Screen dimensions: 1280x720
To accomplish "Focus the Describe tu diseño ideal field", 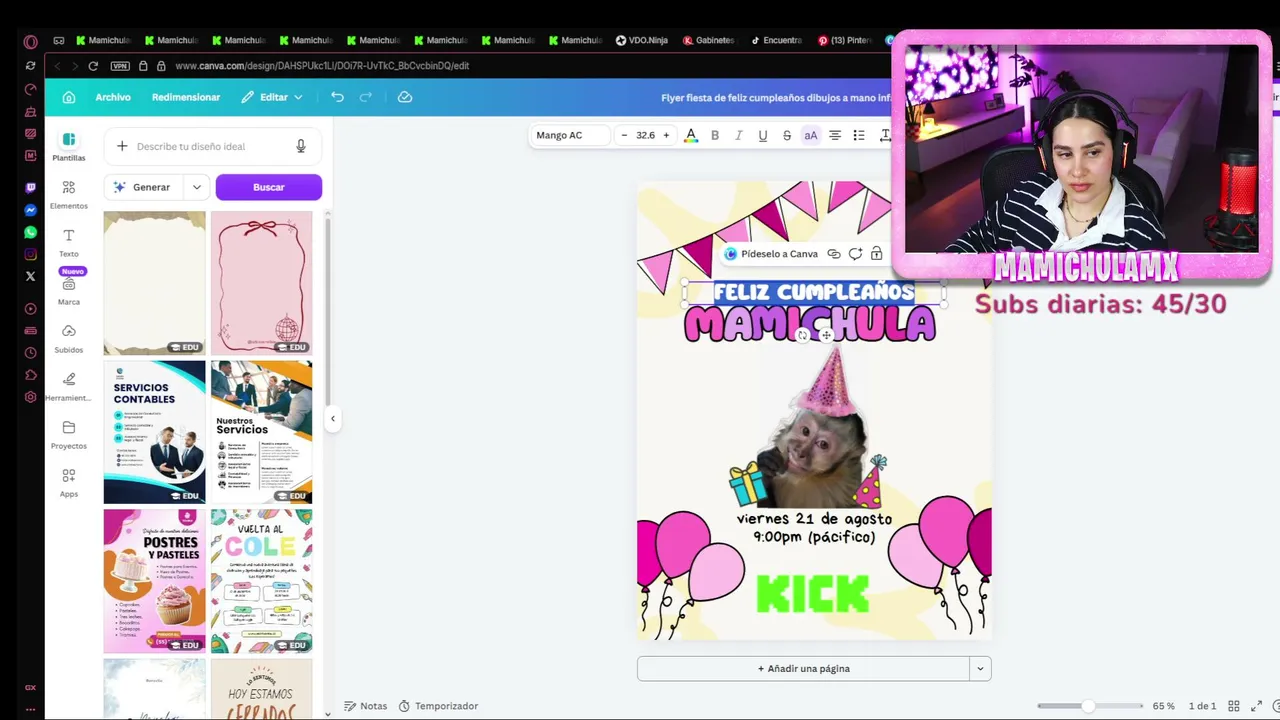I will point(213,146).
